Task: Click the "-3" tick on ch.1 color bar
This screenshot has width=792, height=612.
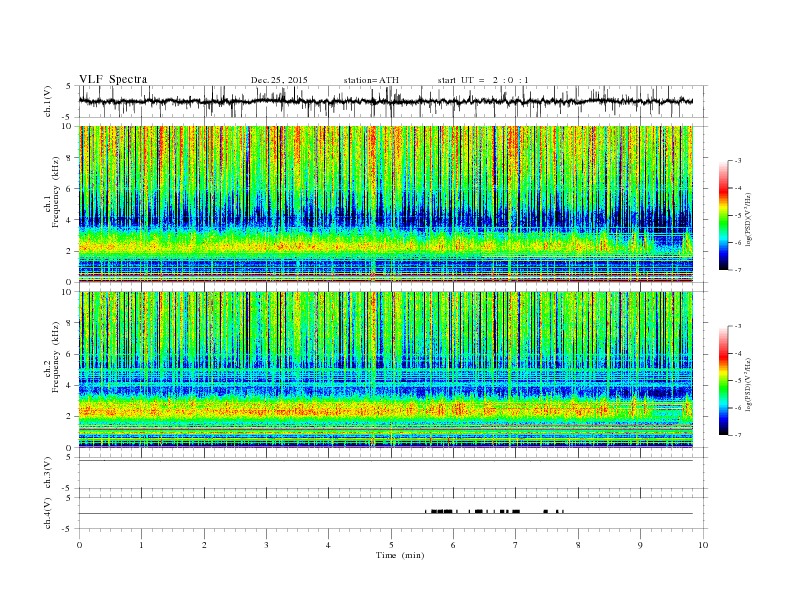Action: [737, 161]
